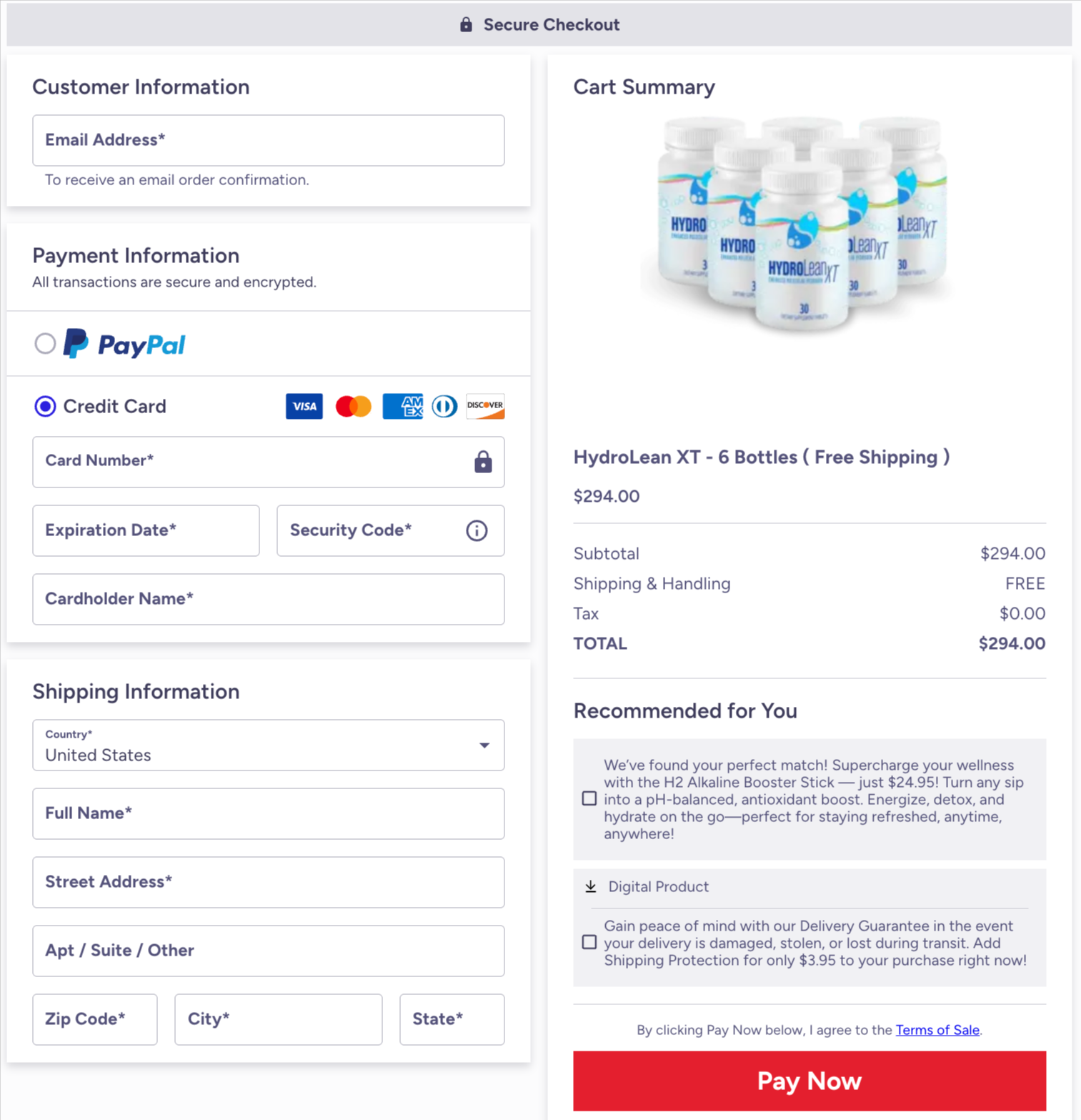Click the lock icon in Card Number field

tap(483, 462)
